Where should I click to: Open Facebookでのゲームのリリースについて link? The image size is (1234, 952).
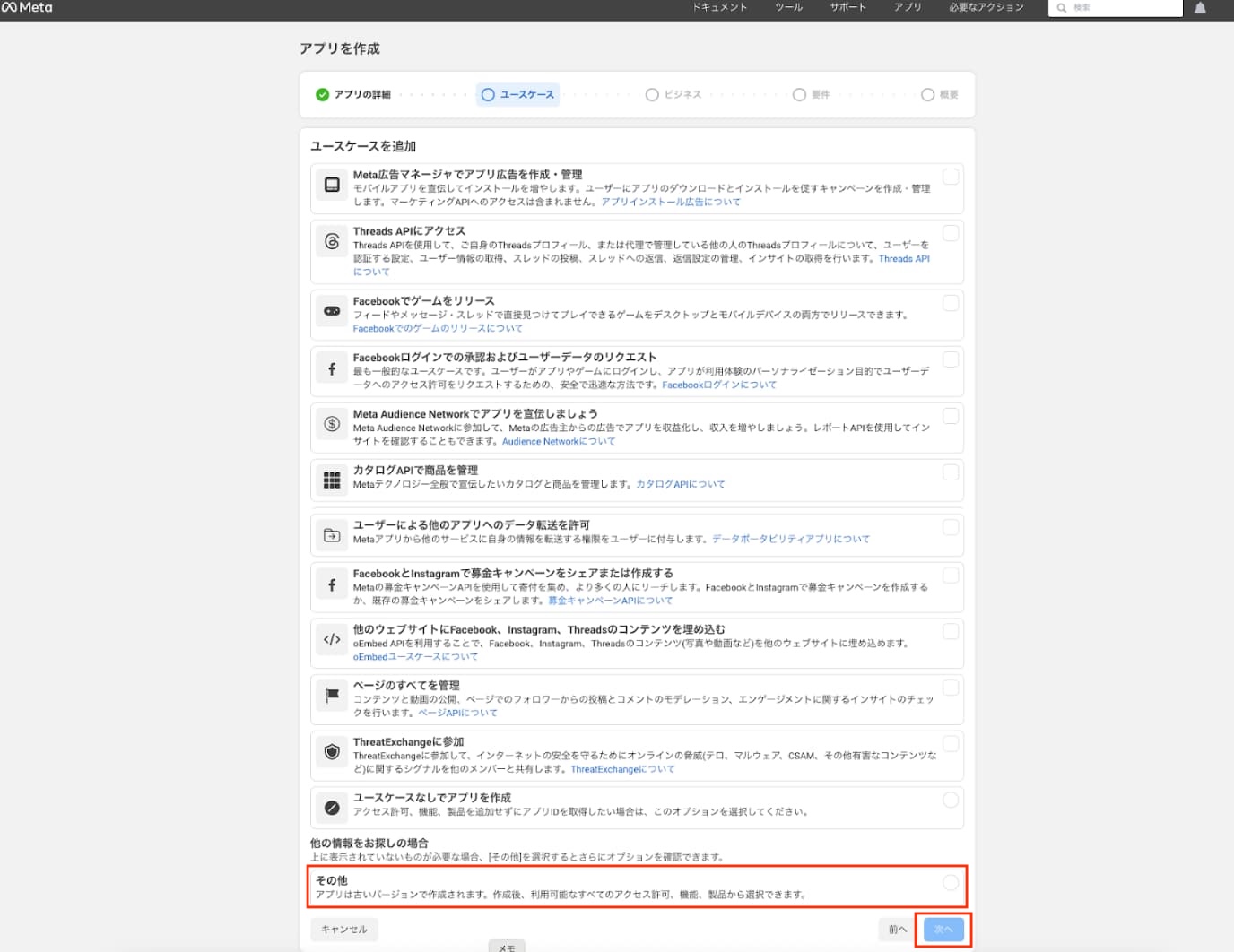pos(438,329)
